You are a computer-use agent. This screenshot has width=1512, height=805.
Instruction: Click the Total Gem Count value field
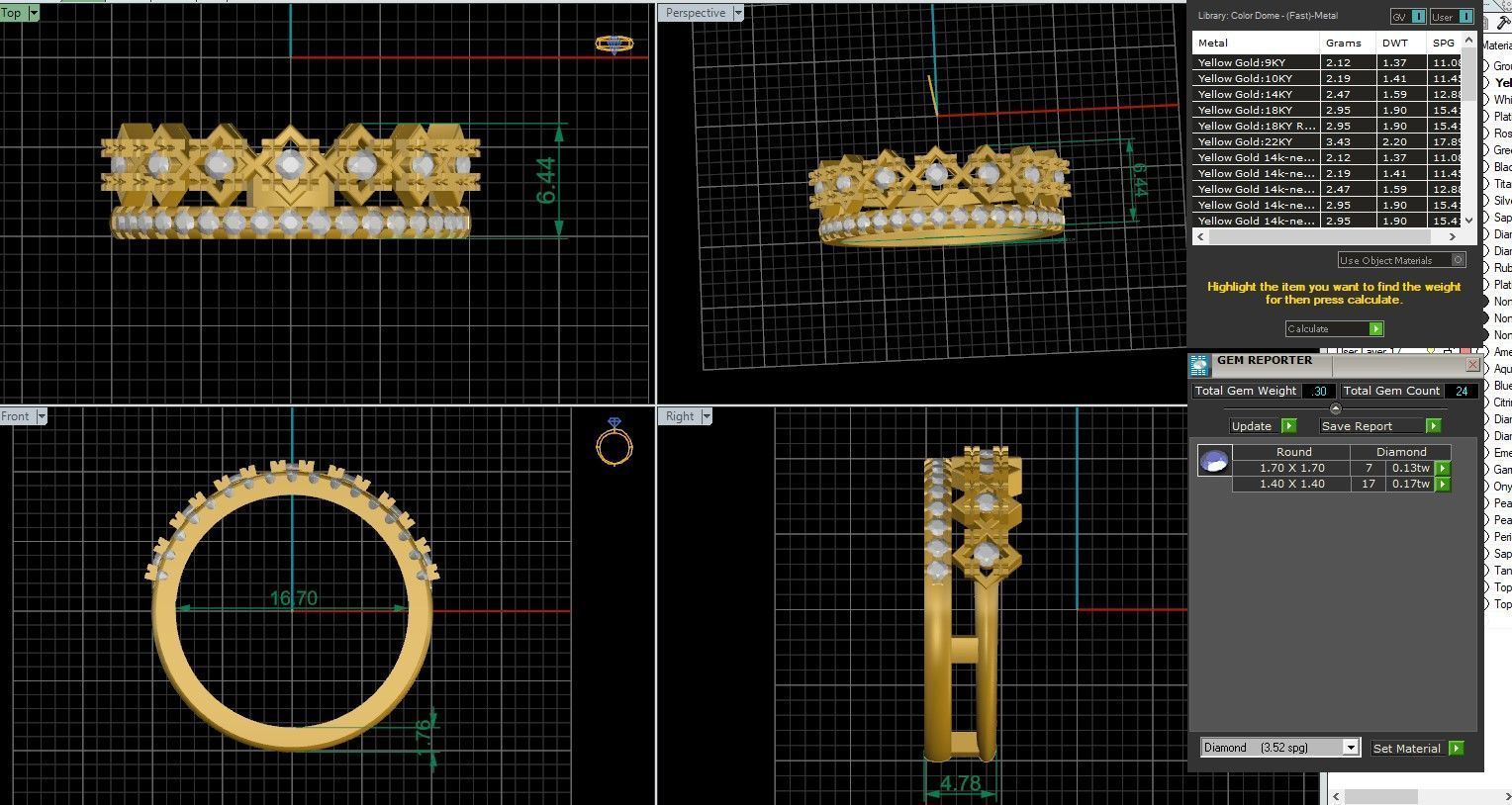pos(1462,391)
